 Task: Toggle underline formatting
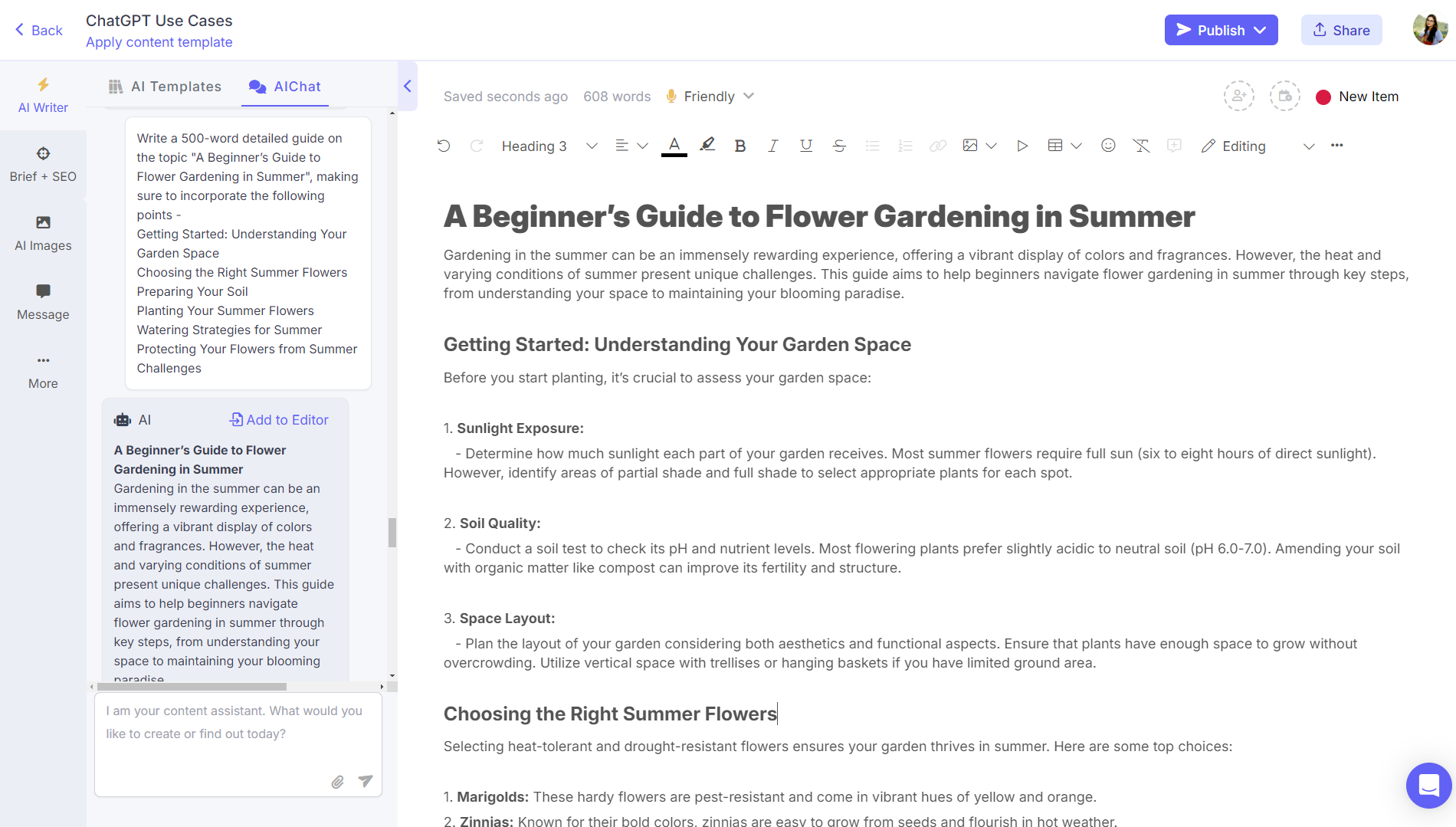coord(805,146)
